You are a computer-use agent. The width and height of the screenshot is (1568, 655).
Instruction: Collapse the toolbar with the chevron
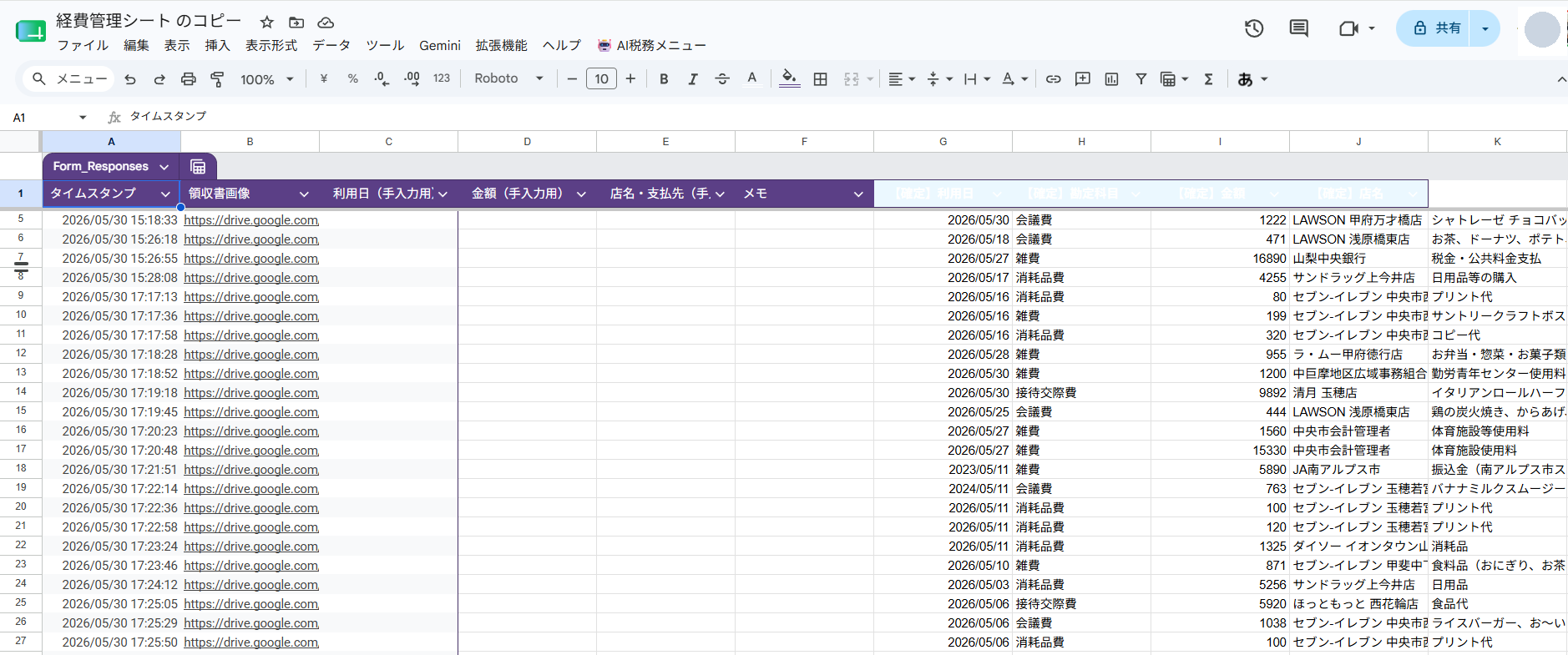(x=1560, y=79)
